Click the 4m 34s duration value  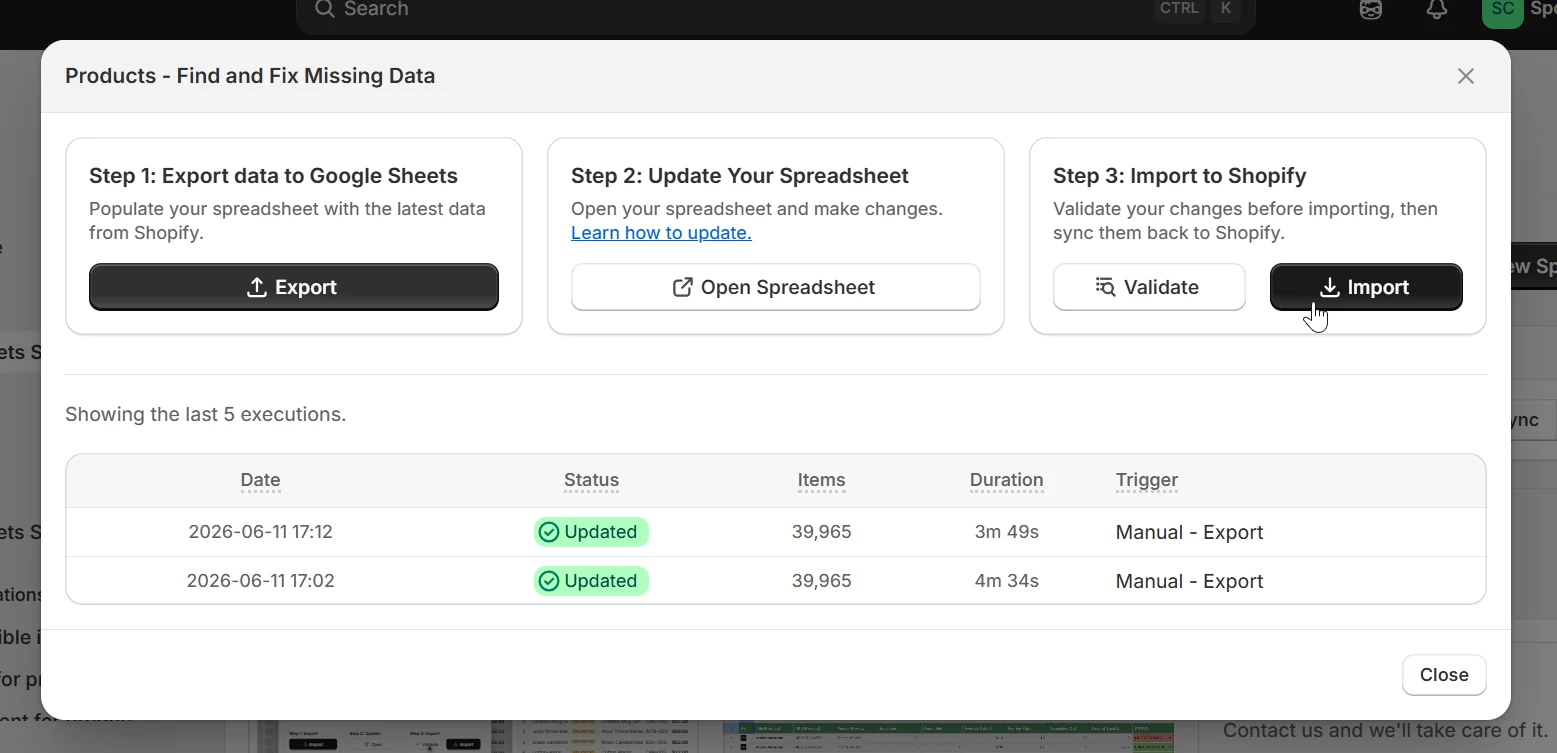tap(1006, 581)
